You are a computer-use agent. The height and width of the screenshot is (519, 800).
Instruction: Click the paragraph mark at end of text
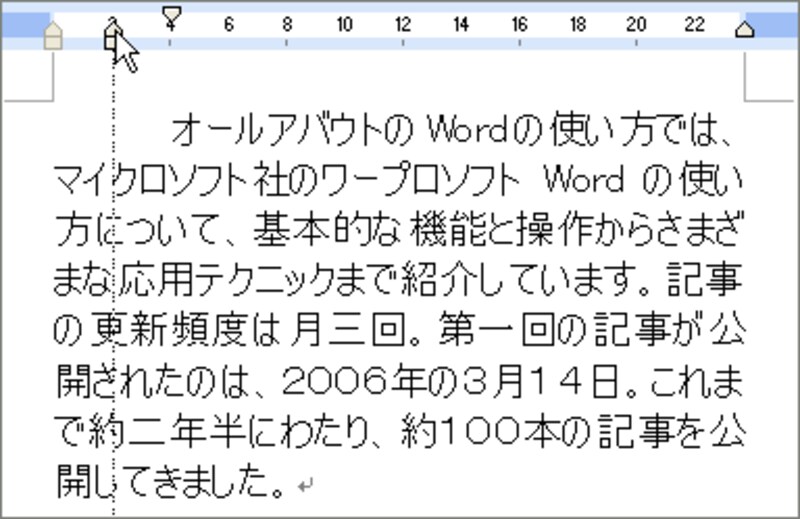[305, 485]
